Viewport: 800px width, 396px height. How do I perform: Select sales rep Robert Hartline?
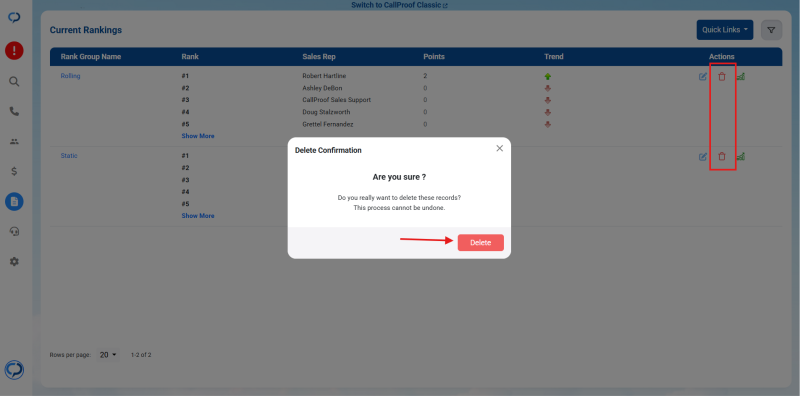324,76
